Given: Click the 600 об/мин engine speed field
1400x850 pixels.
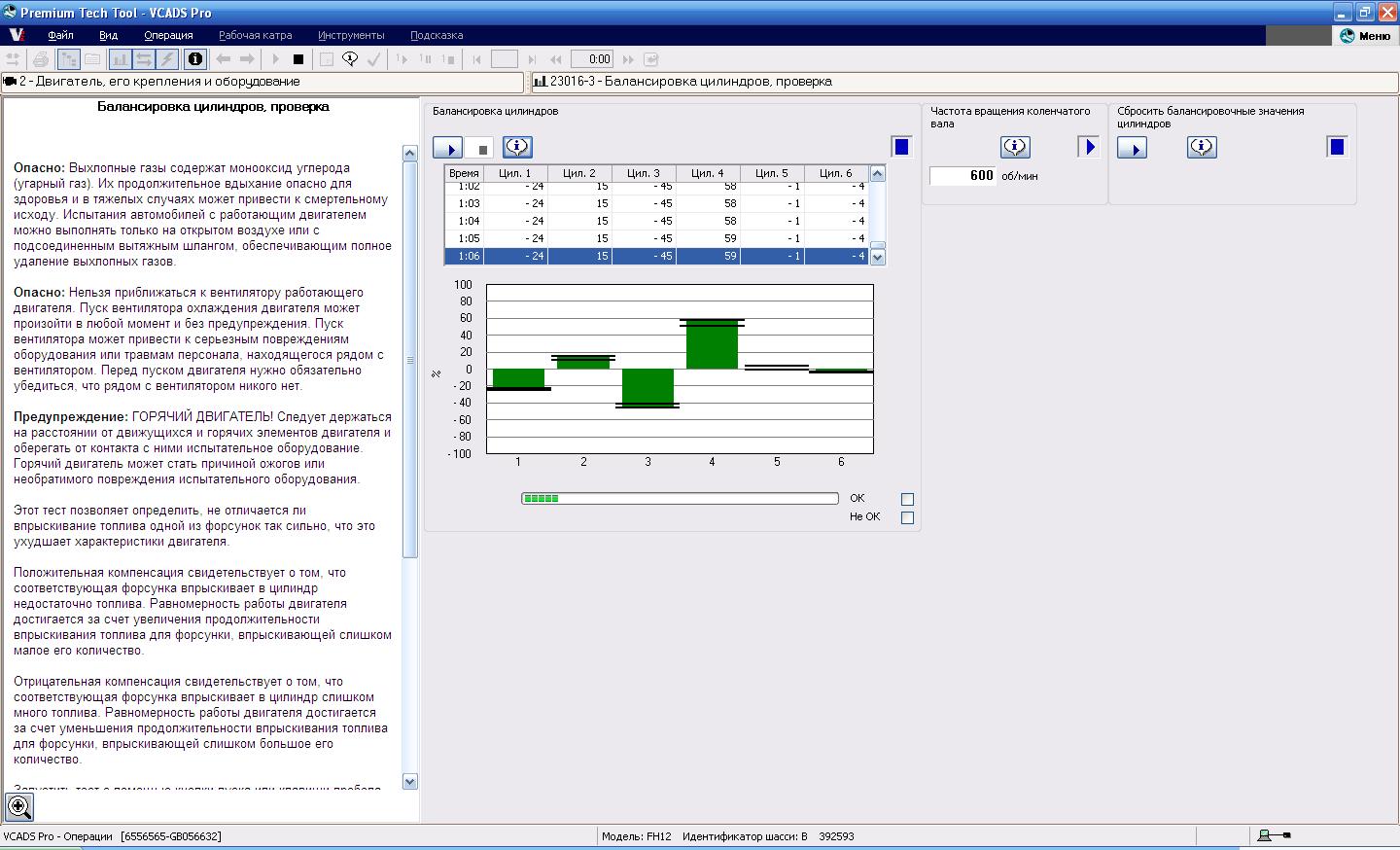Looking at the screenshot, I should tap(962, 175).
